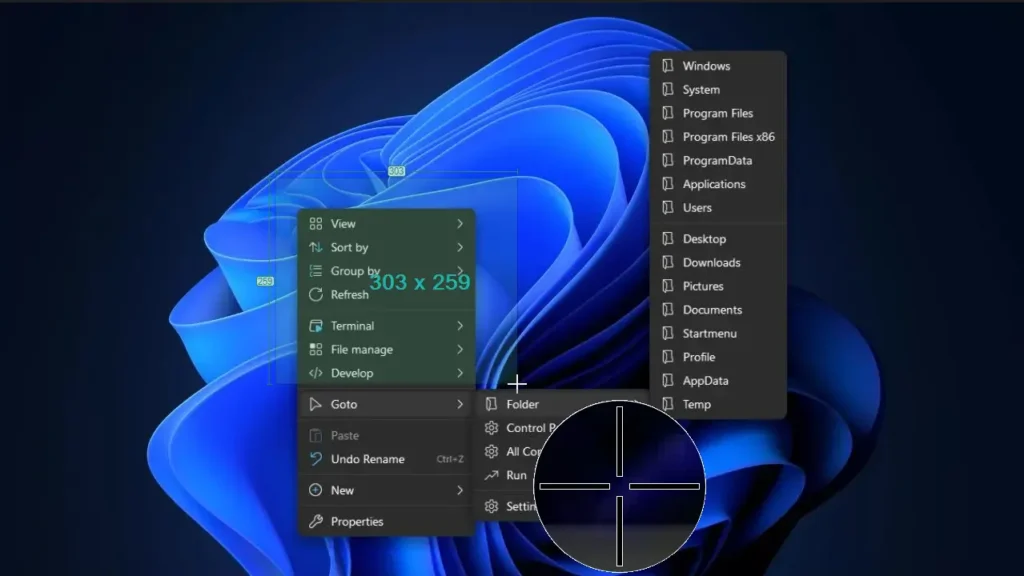This screenshot has height=576, width=1024.
Task: Select Program Files x86 from folder list
Action: [x=728, y=137]
